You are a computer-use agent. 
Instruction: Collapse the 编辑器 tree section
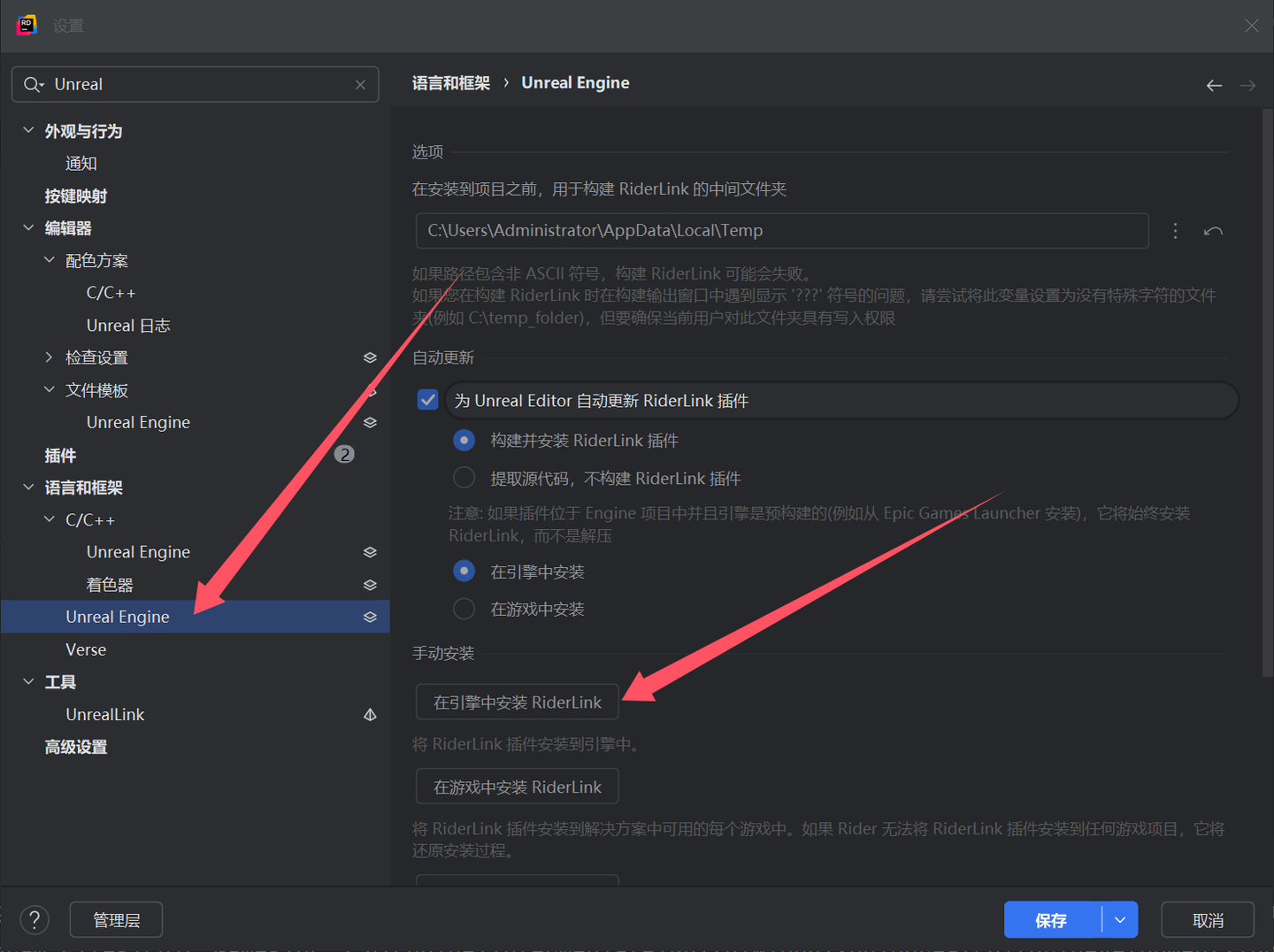click(x=27, y=227)
